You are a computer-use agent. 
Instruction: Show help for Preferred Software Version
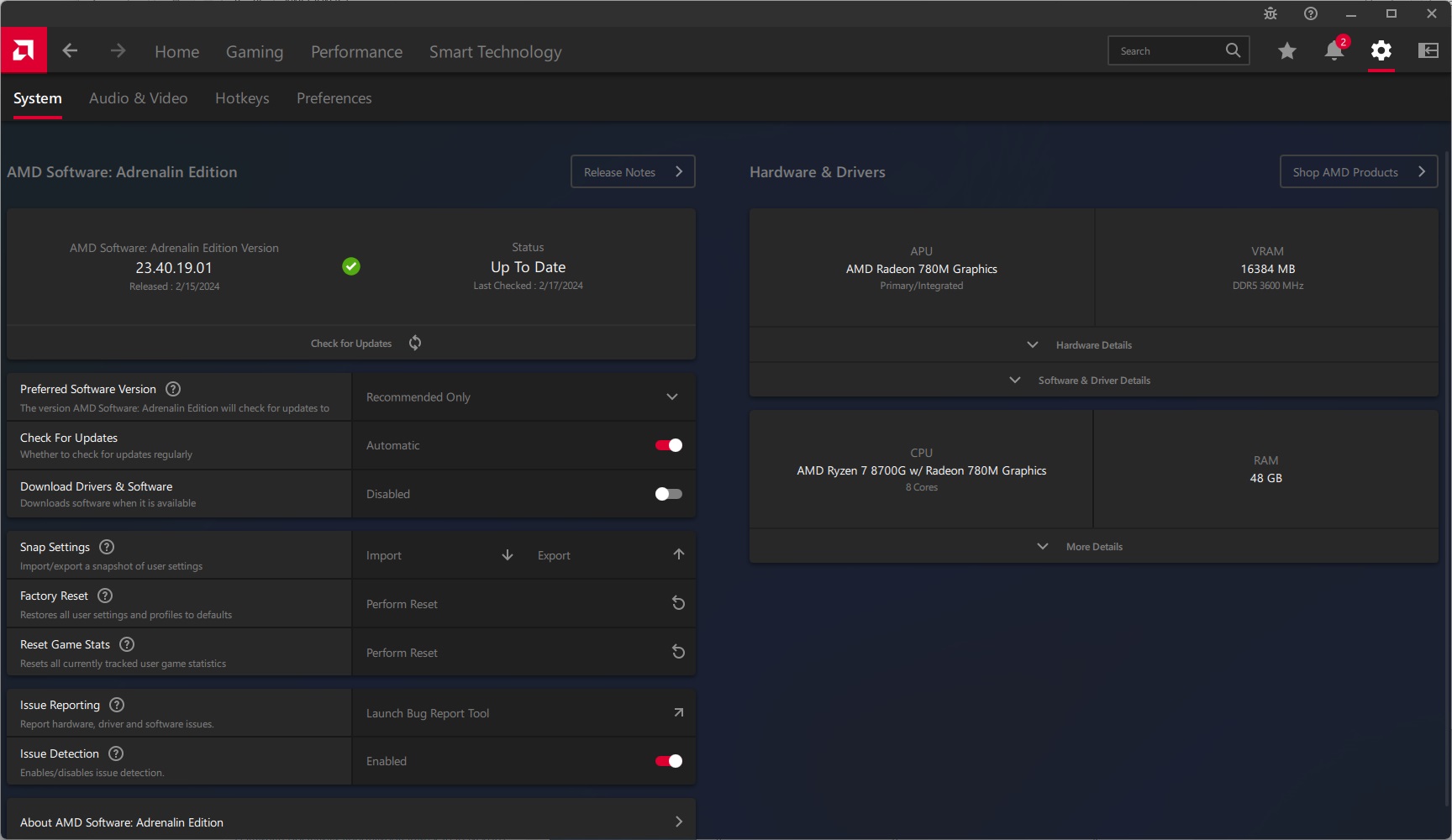pyautogui.click(x=173, y=389)
